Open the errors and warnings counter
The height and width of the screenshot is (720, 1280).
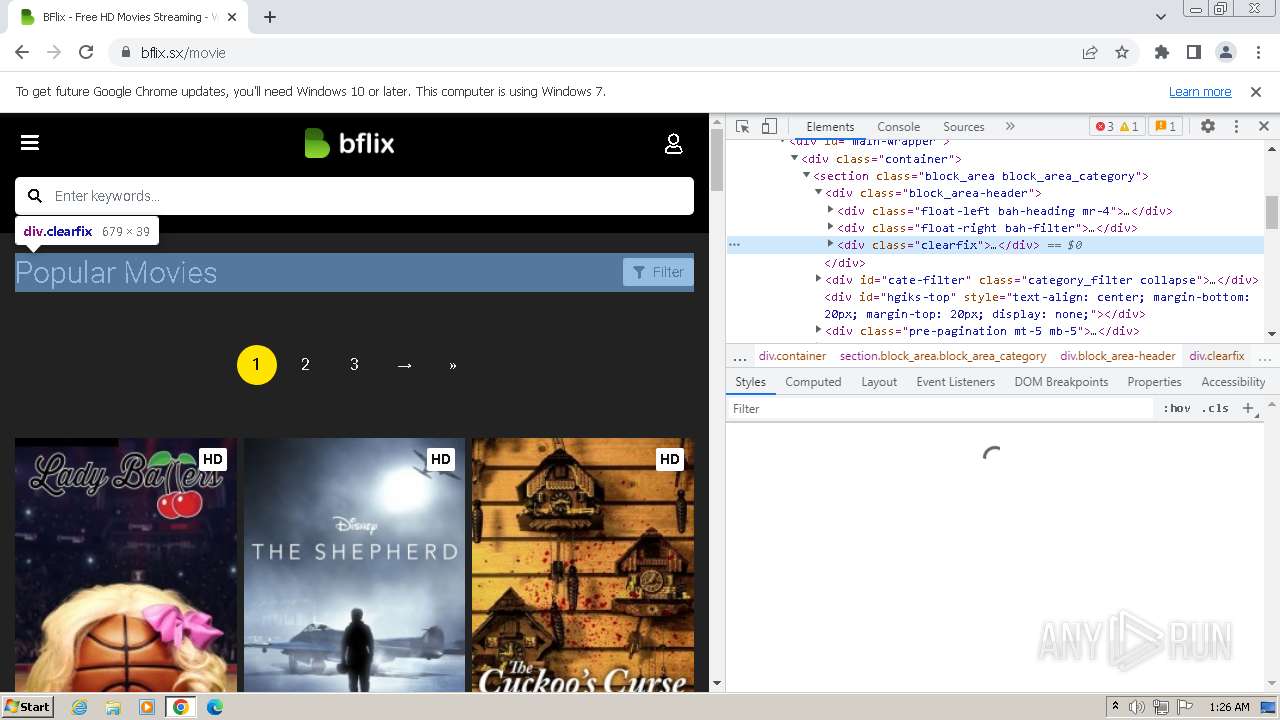pos(1117,127)
